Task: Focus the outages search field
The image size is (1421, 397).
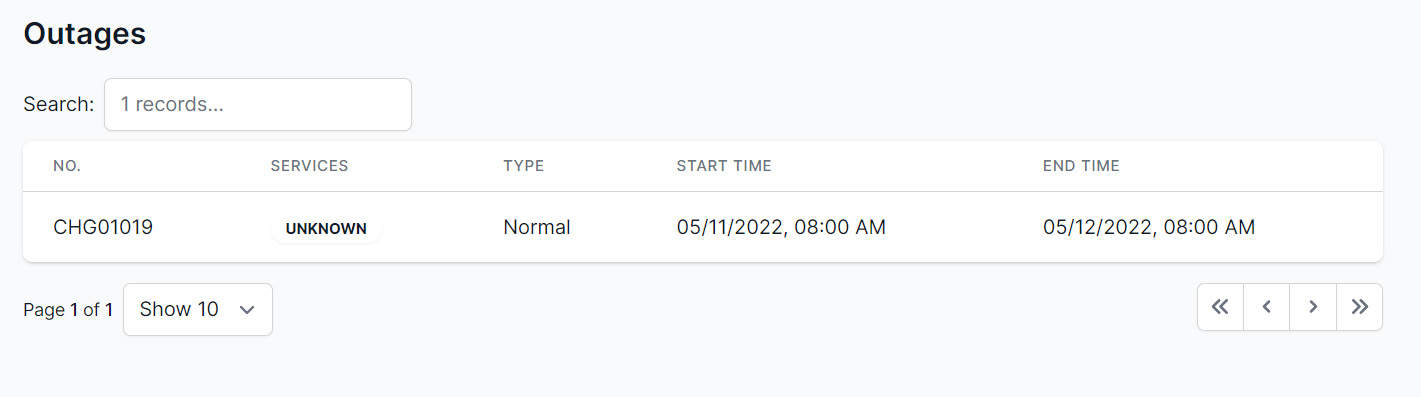Action: pyautogui.click(x=258, y=104)
